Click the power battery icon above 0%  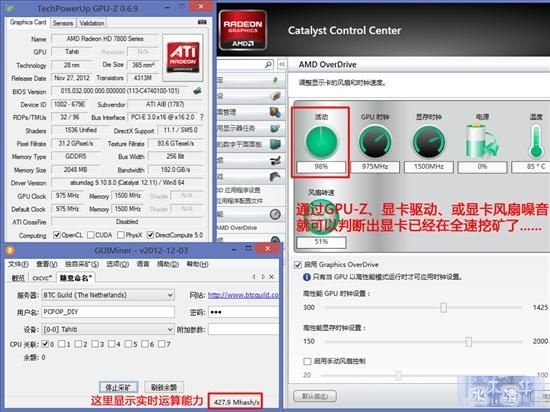(482, 141)
